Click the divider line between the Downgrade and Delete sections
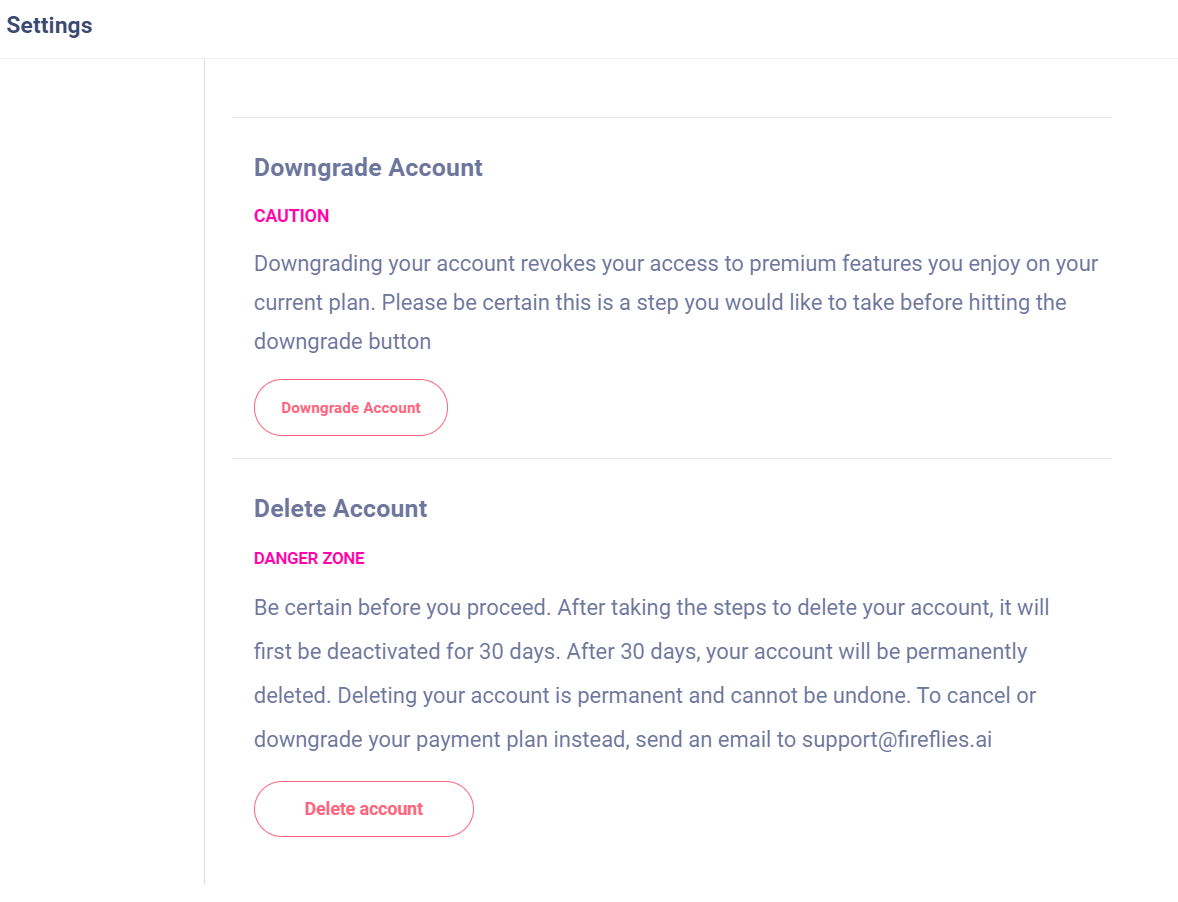Viewport: 1178px width, 902px height. point(672,458)
